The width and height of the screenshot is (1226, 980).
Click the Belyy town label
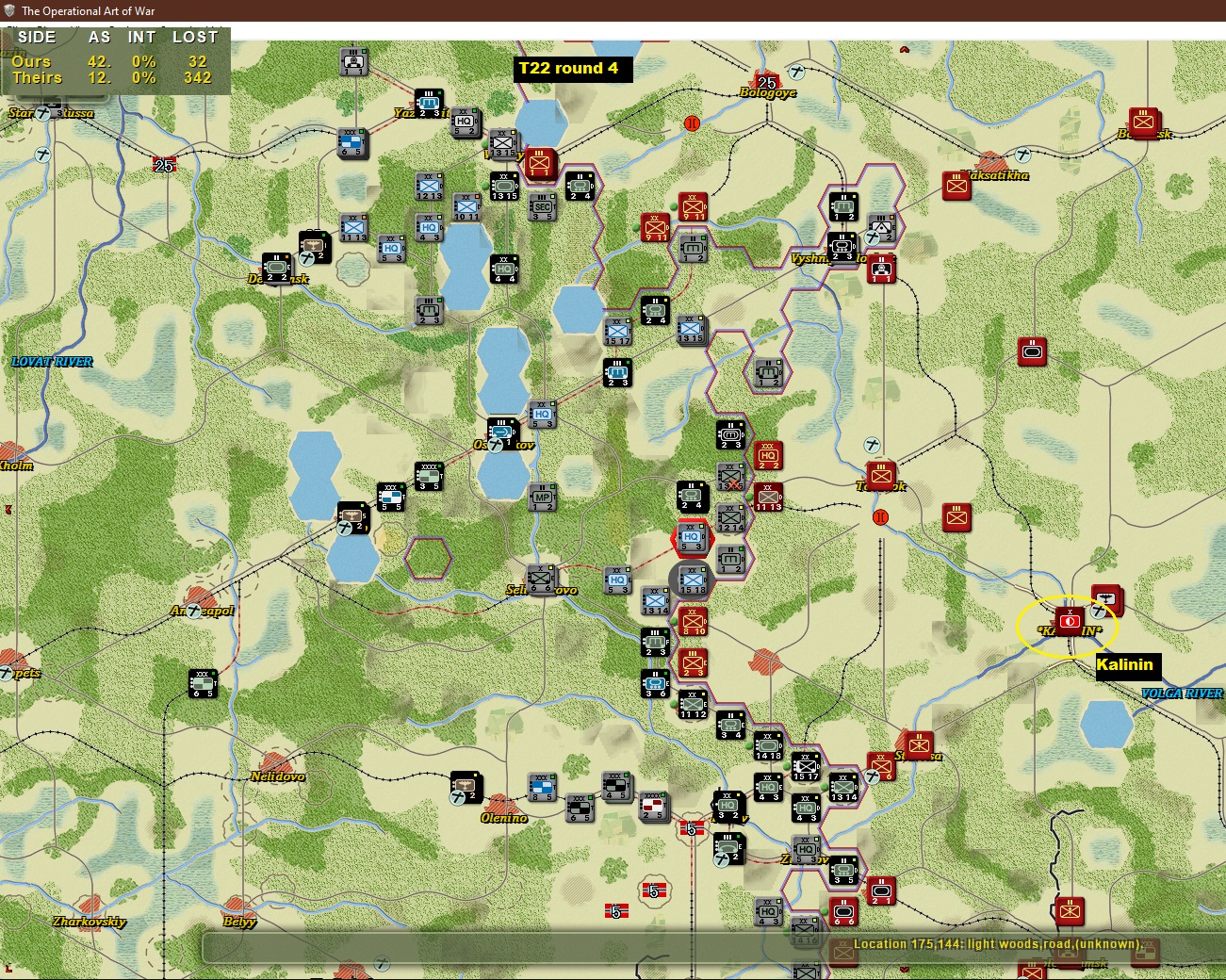pos(239,922)
